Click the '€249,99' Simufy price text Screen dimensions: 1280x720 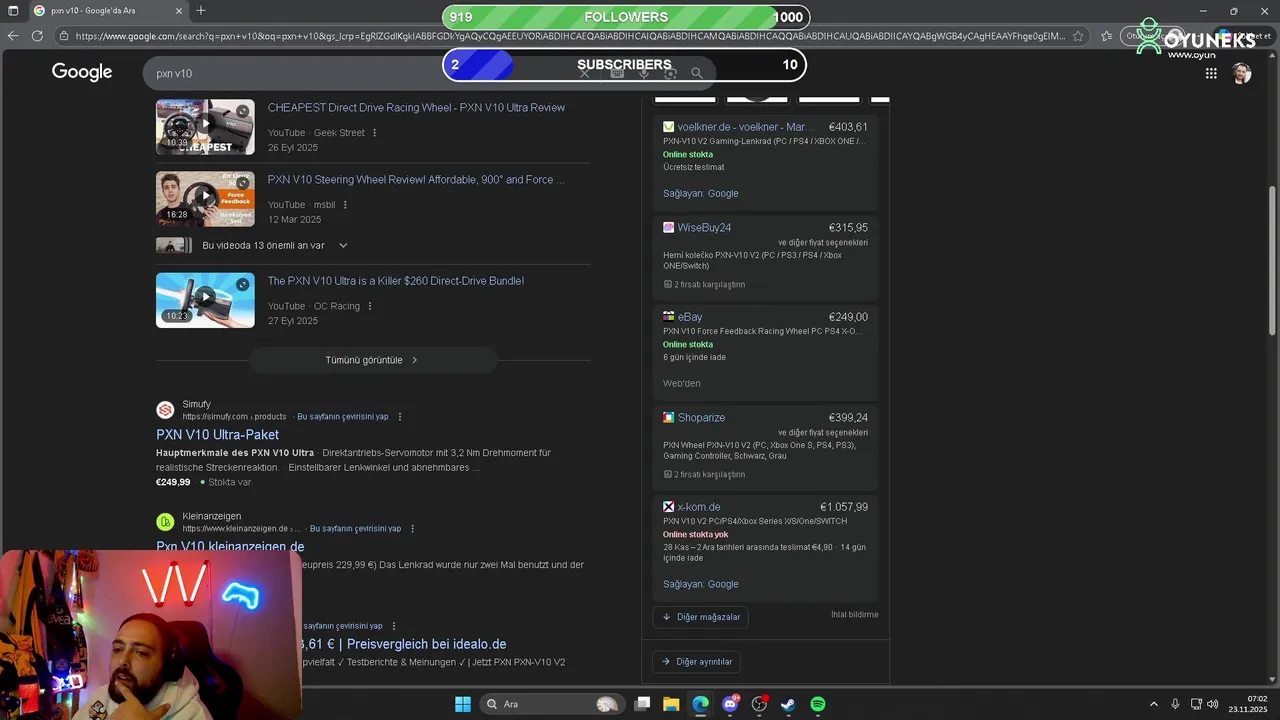coord(173,482)
